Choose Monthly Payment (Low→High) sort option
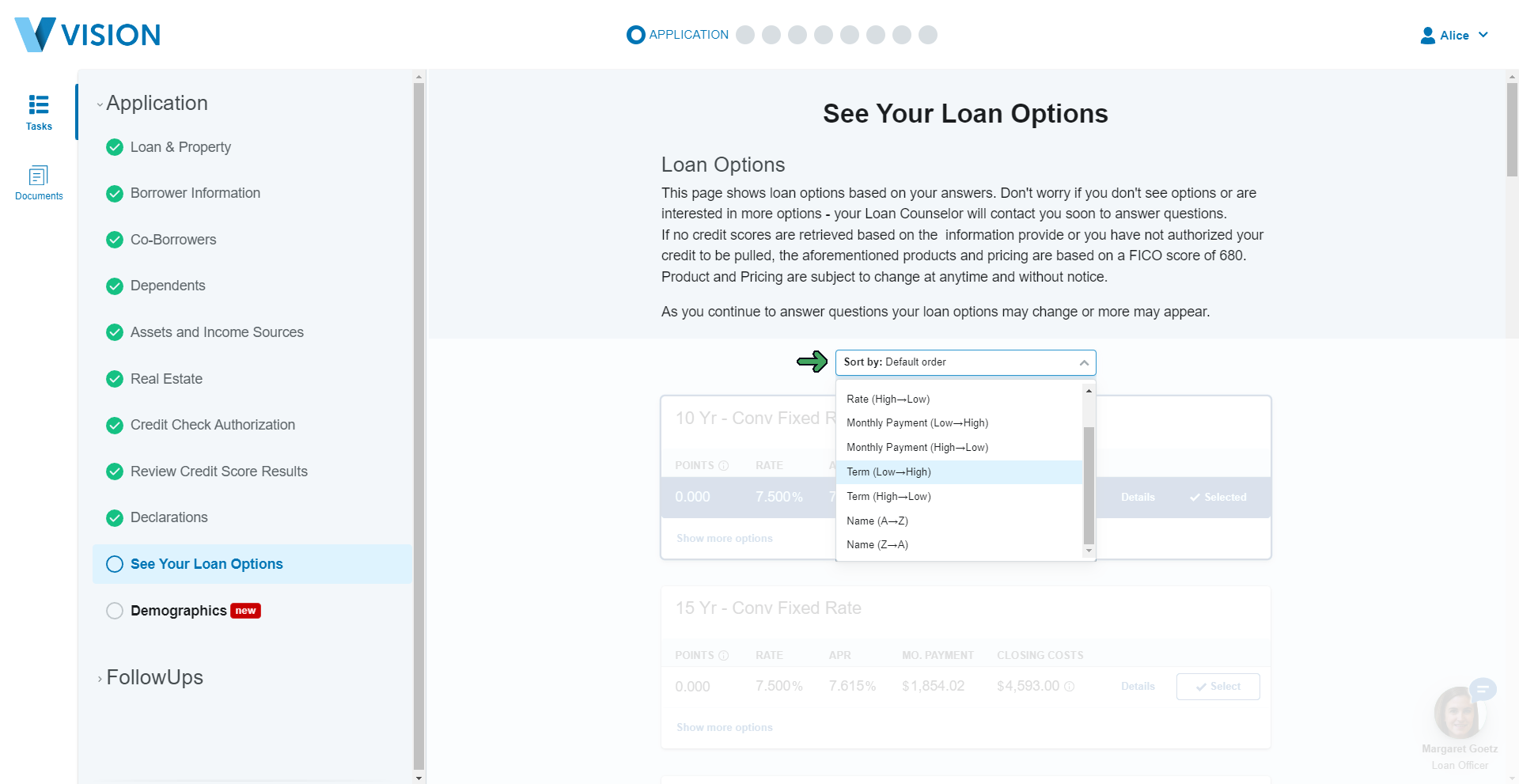 [917, 423]
